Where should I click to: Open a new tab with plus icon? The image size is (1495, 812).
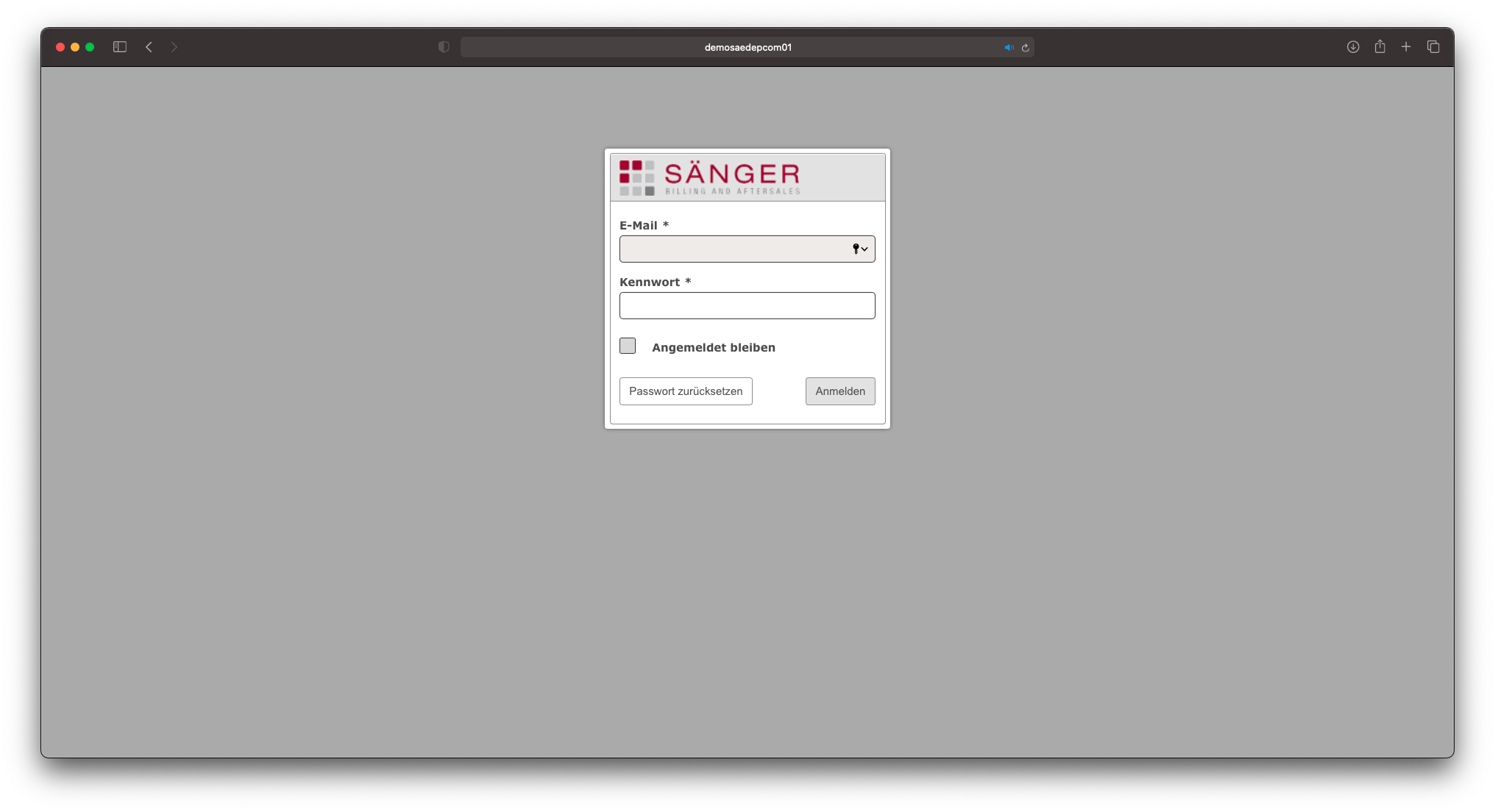(x=1406, y=47)
